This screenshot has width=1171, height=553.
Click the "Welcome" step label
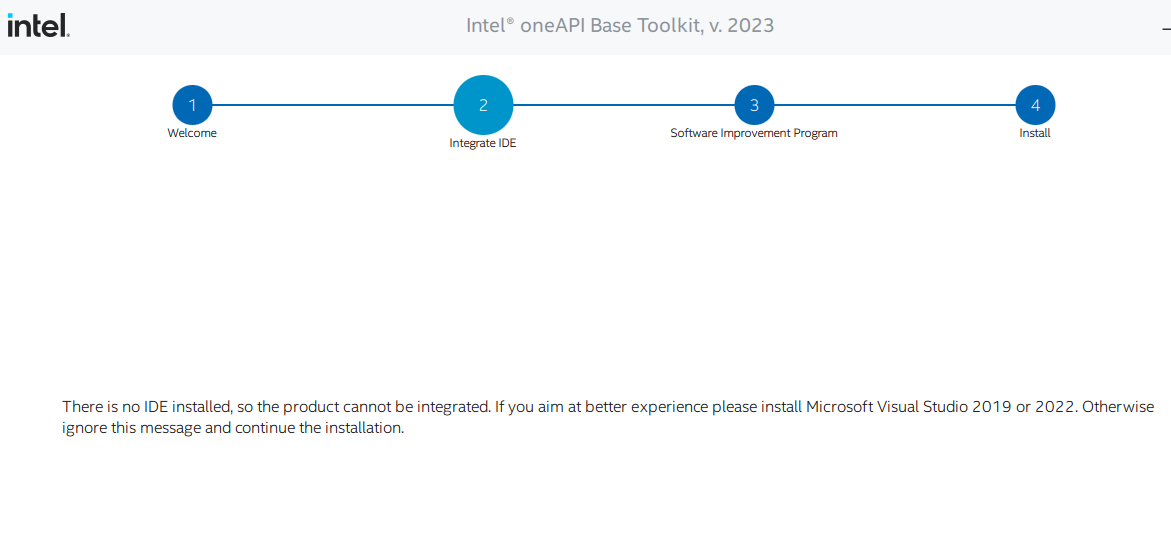[x=192, y=134]
